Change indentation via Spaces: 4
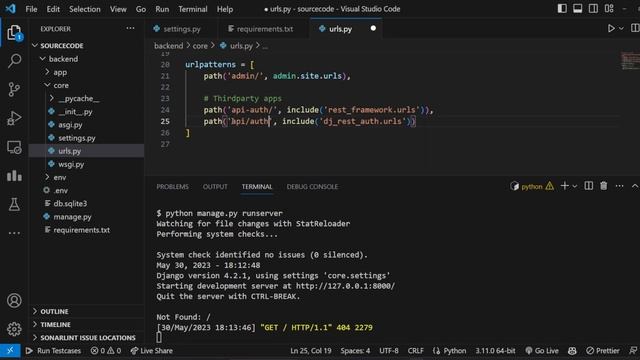 [355, 351]
